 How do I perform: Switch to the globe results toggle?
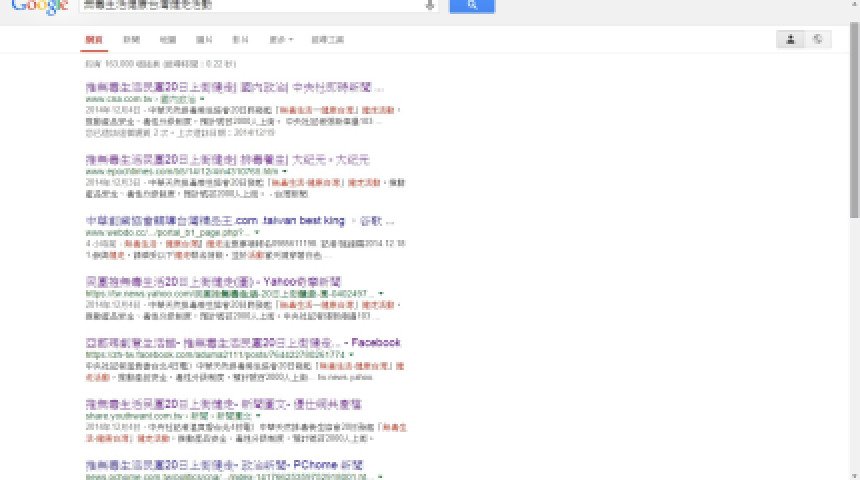[x=818, y=39]
